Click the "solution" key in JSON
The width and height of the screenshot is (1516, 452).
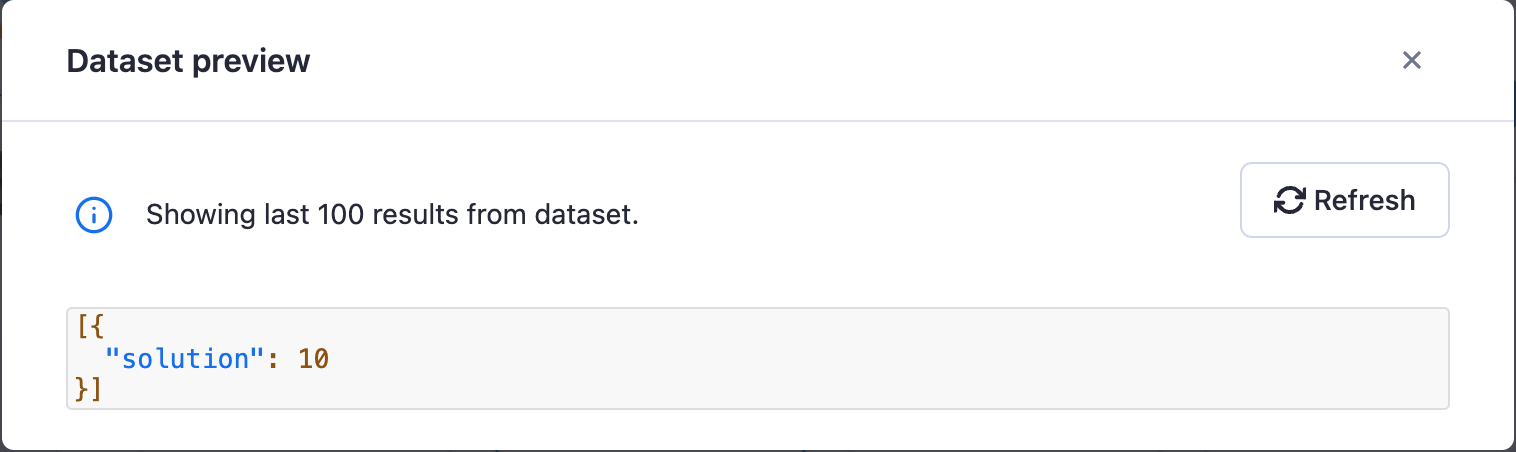pyautogui.click(x=183, y=358)
